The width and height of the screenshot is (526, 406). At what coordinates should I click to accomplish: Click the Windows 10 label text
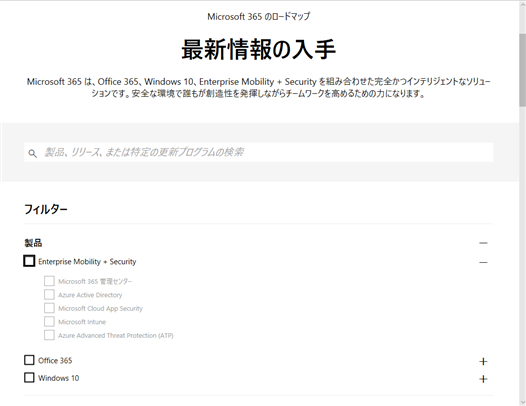tap(59, 378)
